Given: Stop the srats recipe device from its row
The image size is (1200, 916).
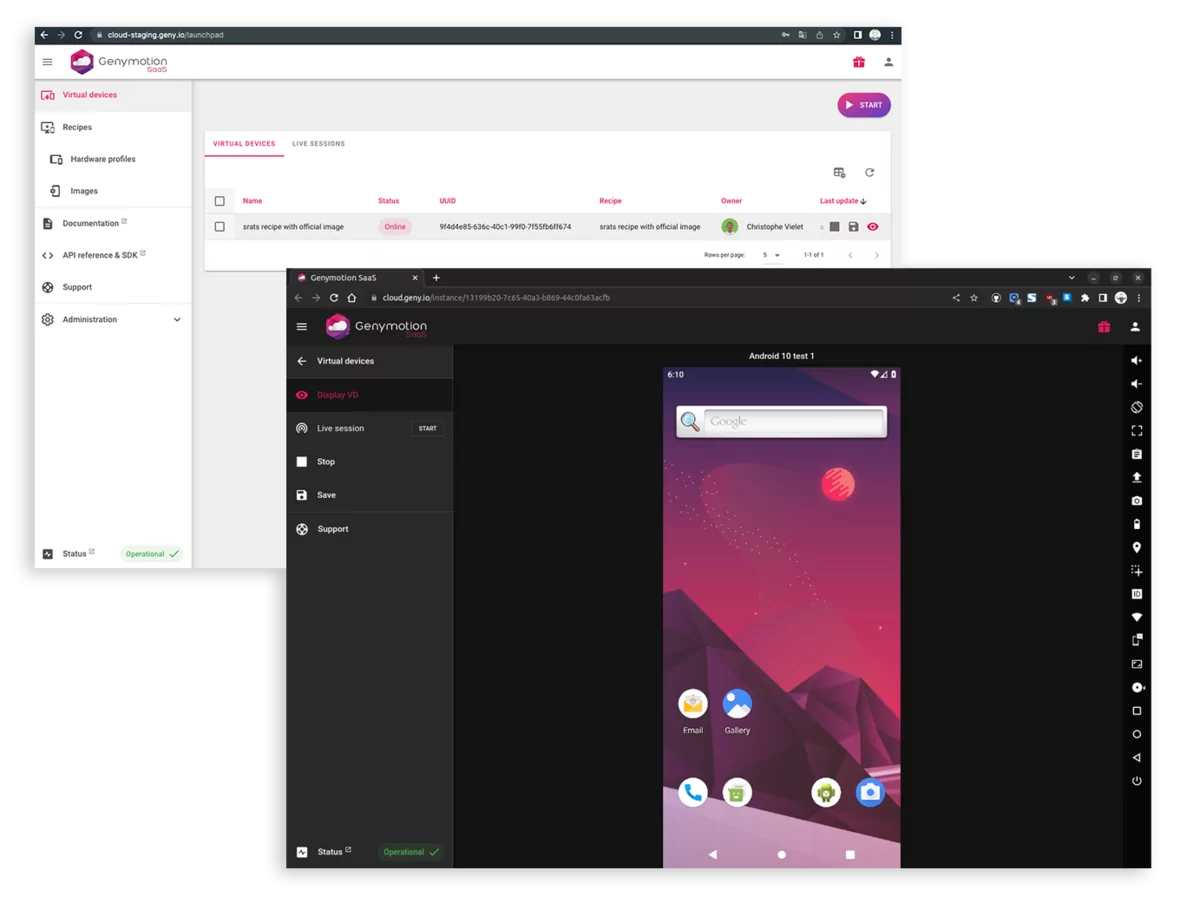Looking at the screenshot, I should click(x=835, y=227).
